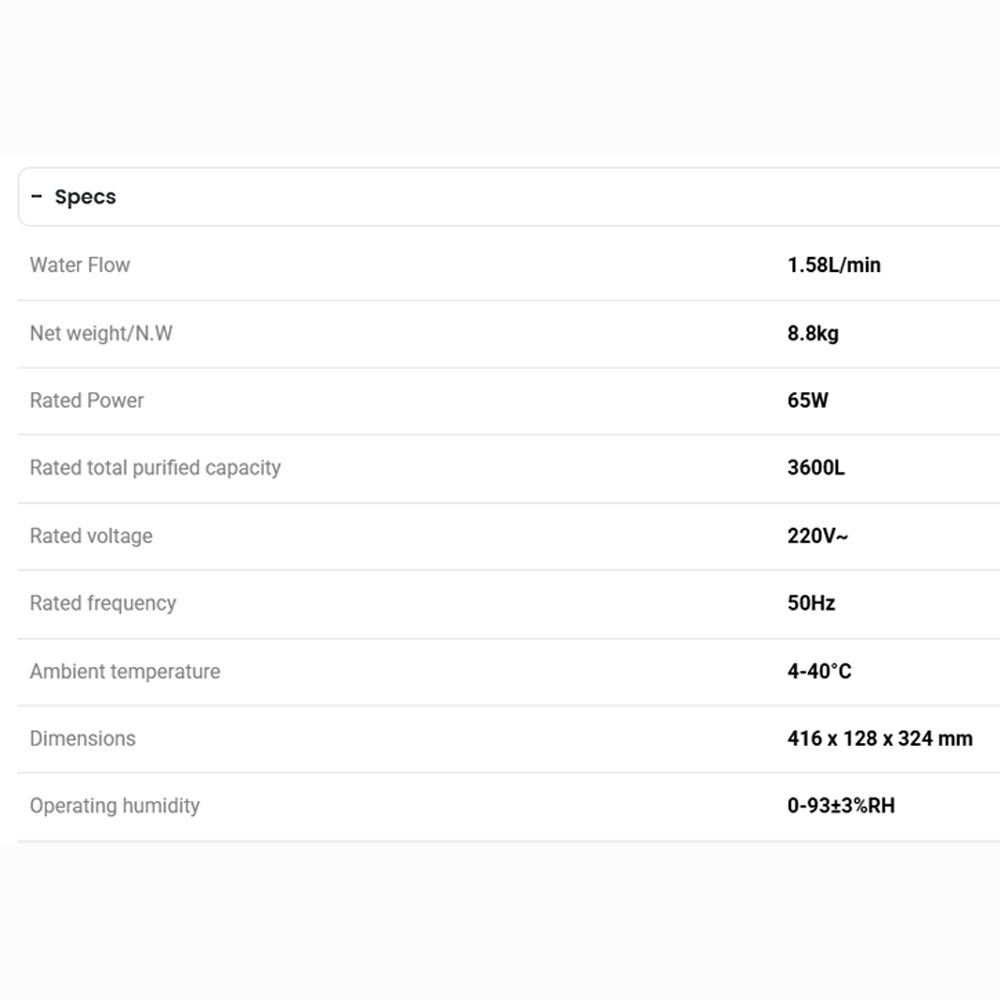Click the 3600L capacity value

pos(816,466)
